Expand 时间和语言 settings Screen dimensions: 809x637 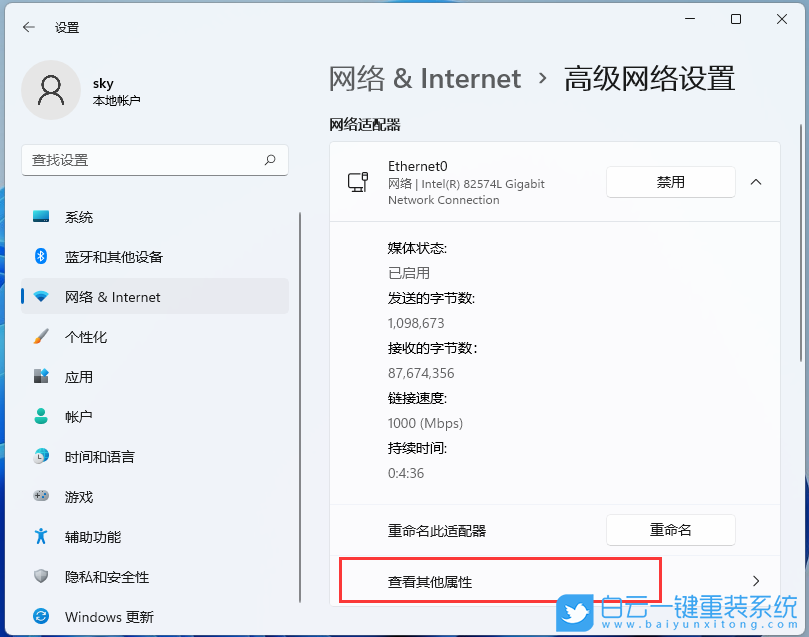pyautogui.click(x=41, y=457)
